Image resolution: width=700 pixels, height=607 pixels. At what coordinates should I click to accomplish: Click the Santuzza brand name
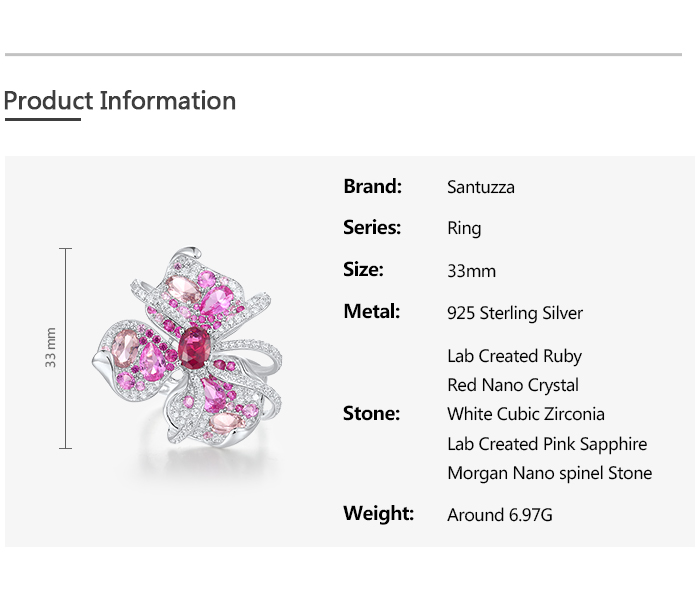tap(481, 187)
